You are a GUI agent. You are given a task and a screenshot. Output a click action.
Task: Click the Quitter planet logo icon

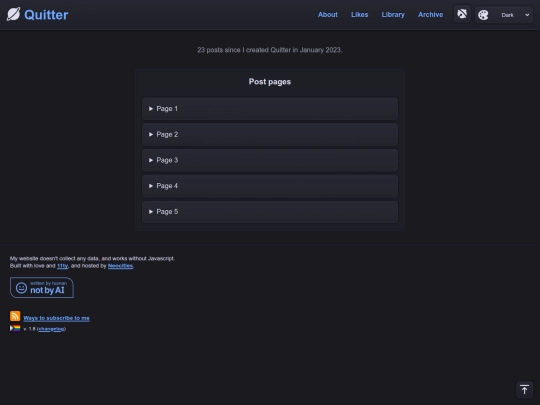pos(13,14)
